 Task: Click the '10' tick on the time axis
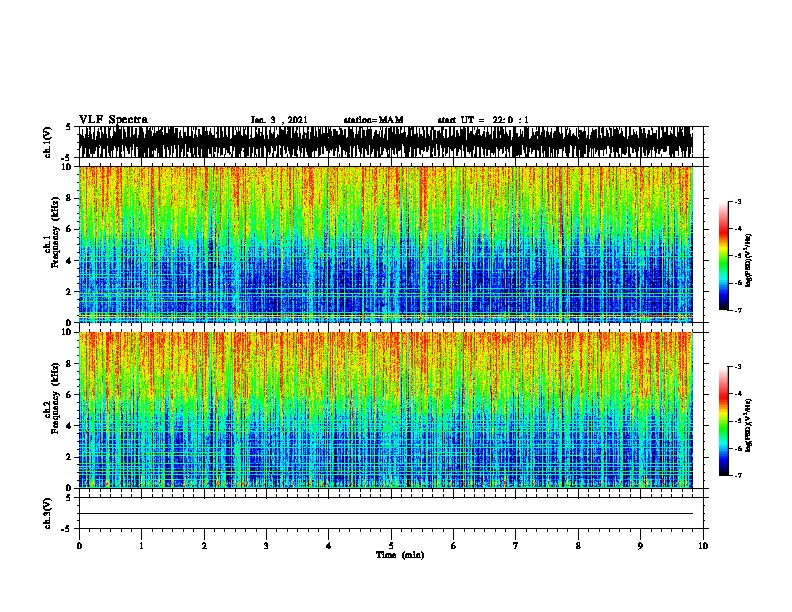pos(703,545)
